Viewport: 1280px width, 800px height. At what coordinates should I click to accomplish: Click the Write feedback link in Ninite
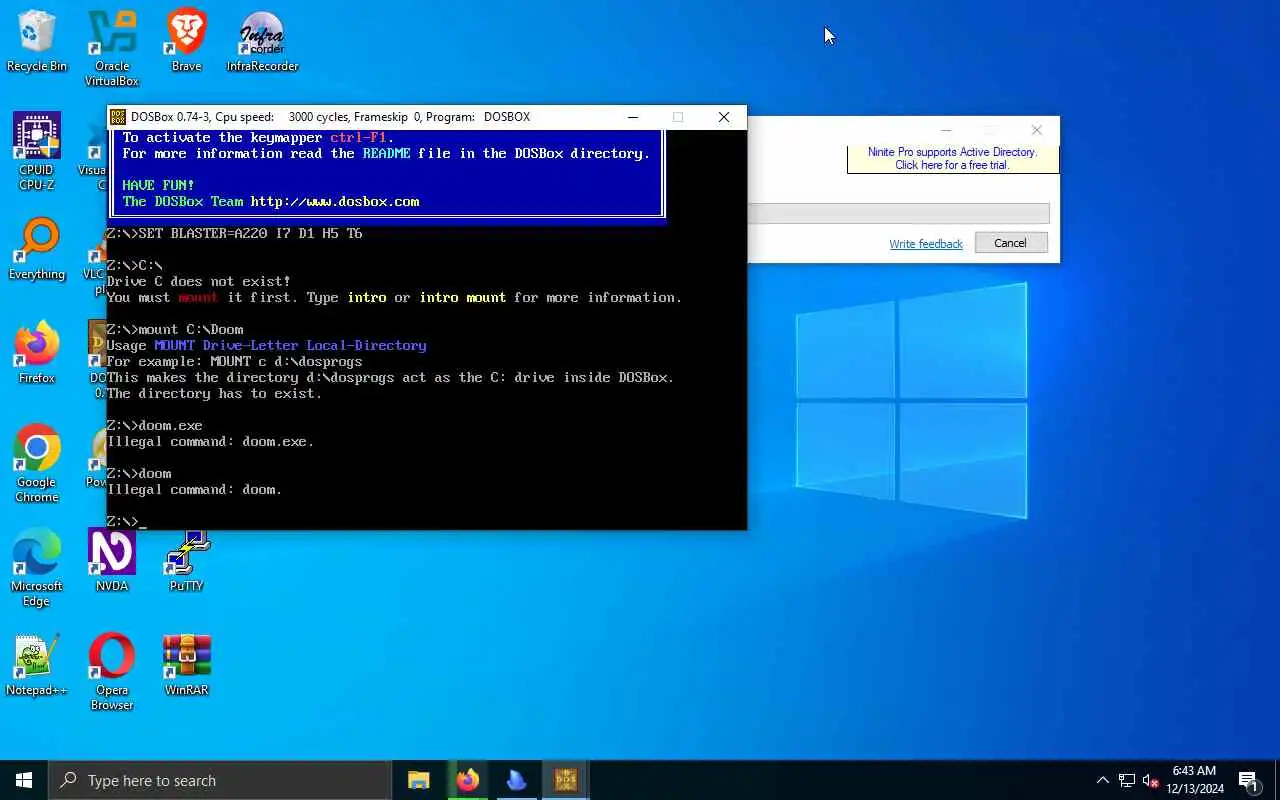926,244
